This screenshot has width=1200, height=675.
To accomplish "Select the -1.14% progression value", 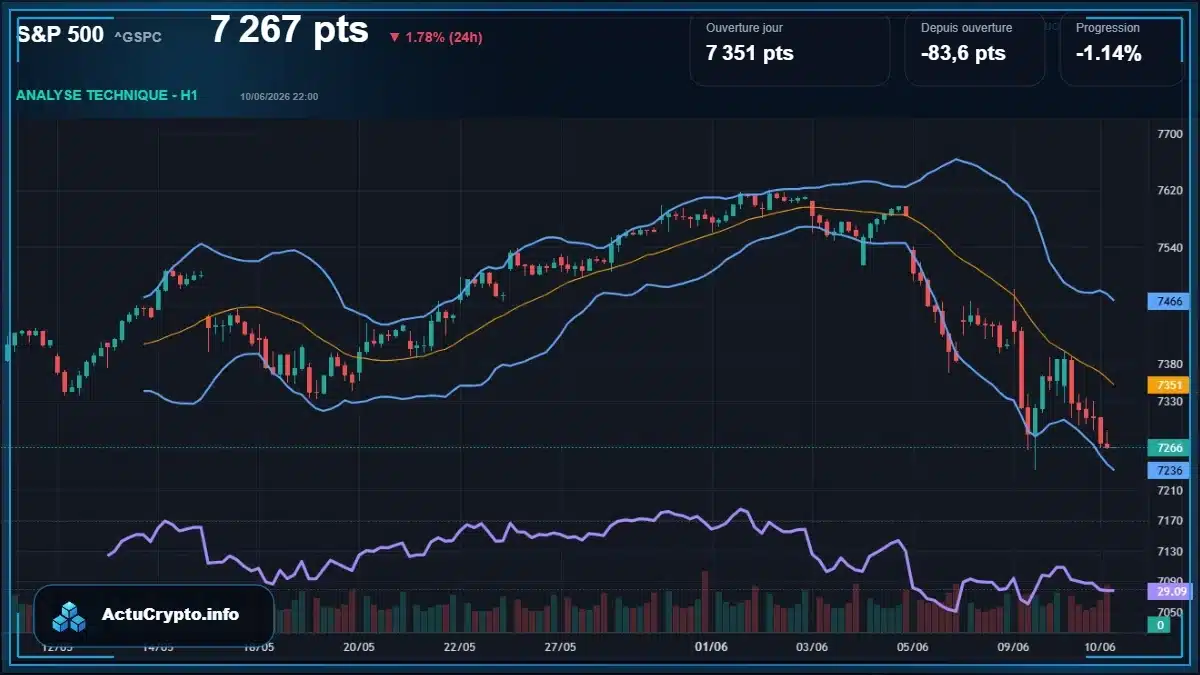I will (x=1109, y=54).
